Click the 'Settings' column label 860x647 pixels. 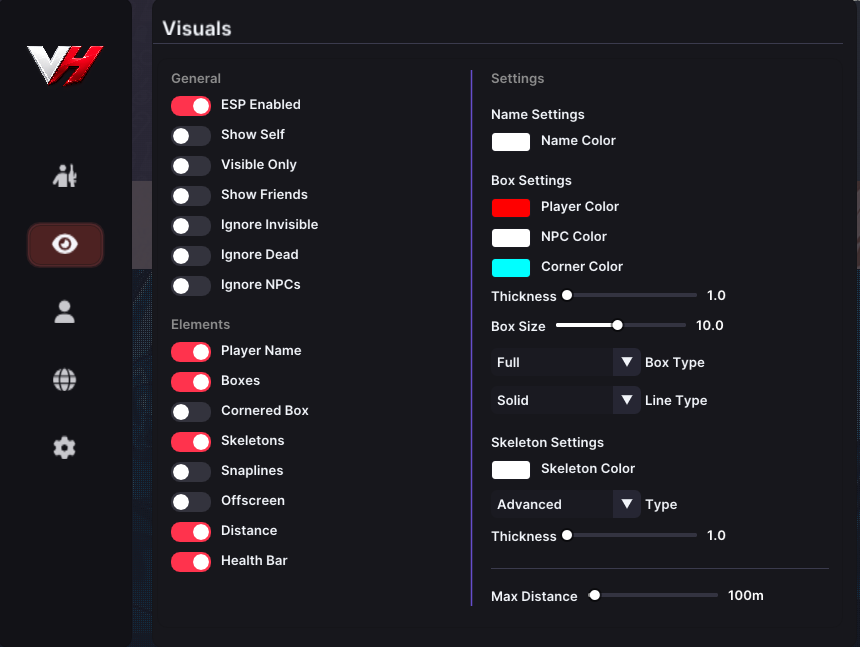click(517, 78)
